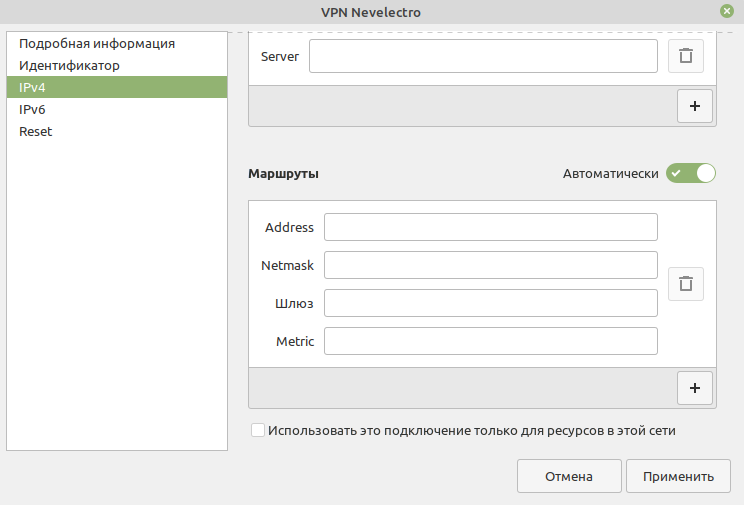
Task: Focus the route Metric field
Action: [x=491, y=341]
